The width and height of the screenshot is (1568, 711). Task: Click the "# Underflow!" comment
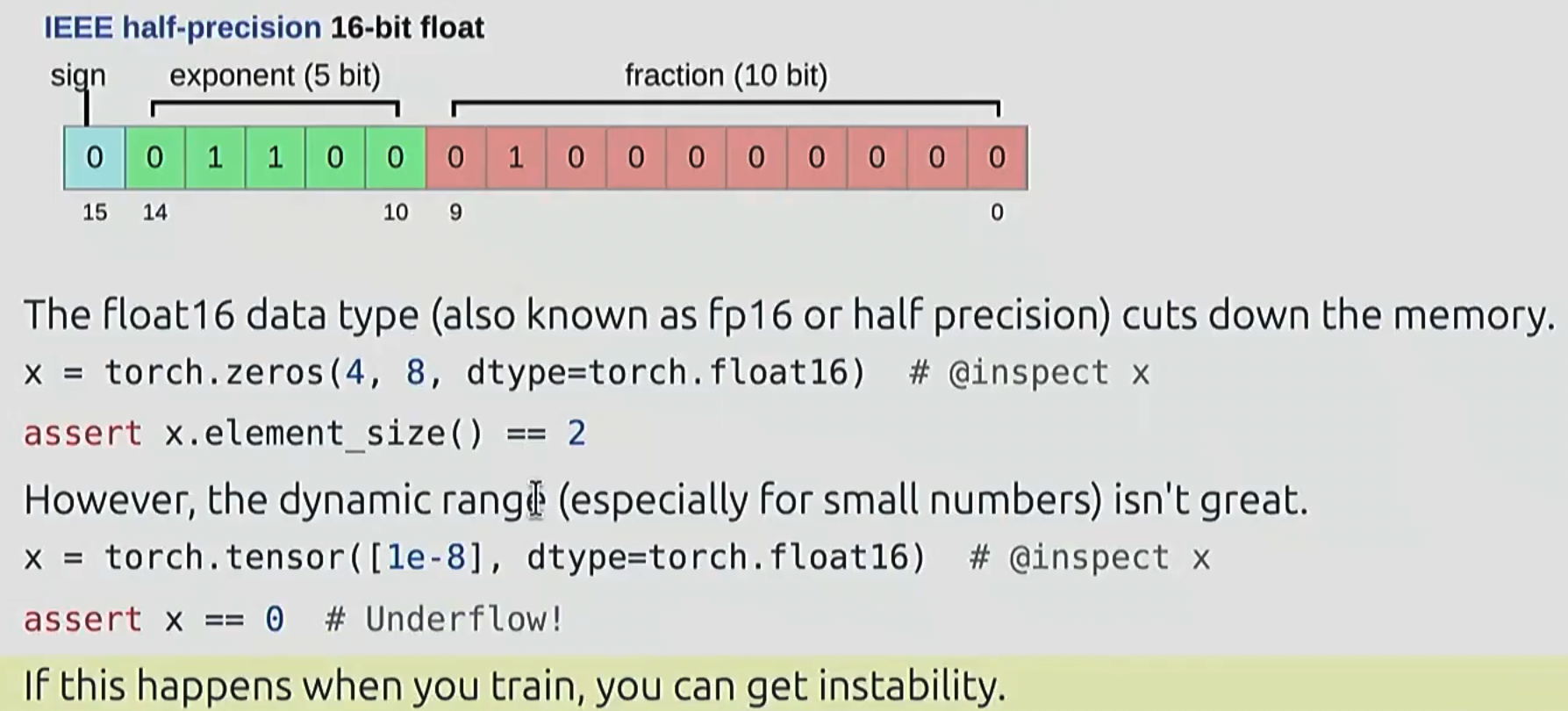coord(444,620)
